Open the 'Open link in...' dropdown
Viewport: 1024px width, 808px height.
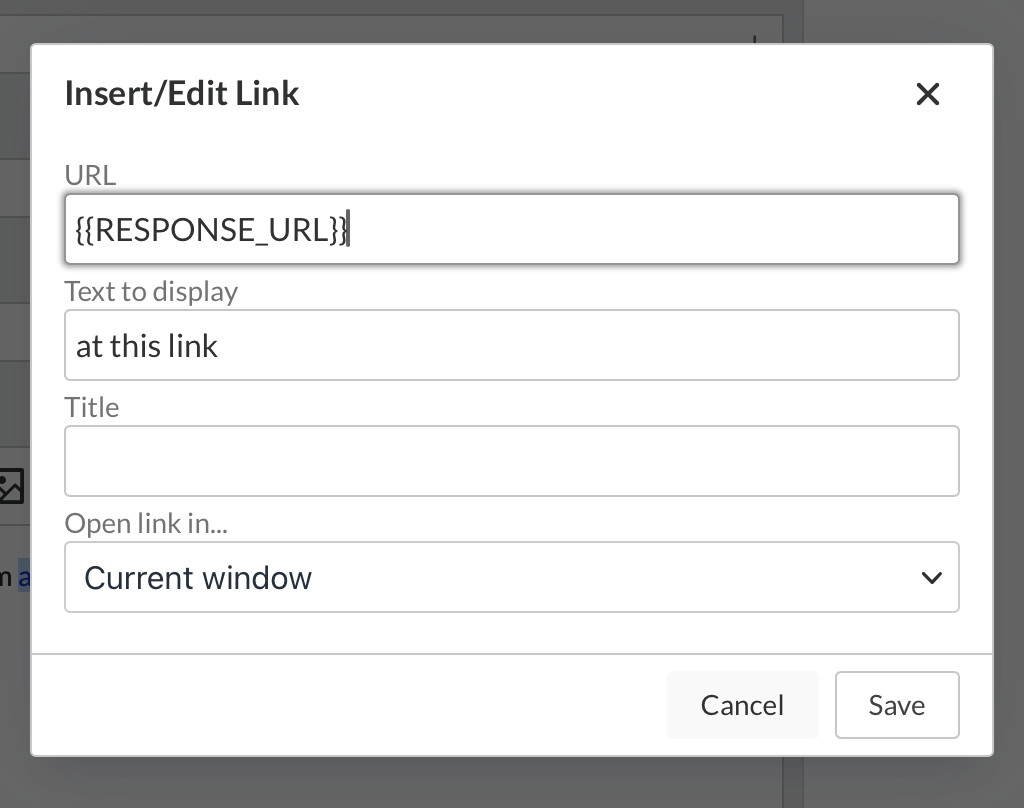512,577
